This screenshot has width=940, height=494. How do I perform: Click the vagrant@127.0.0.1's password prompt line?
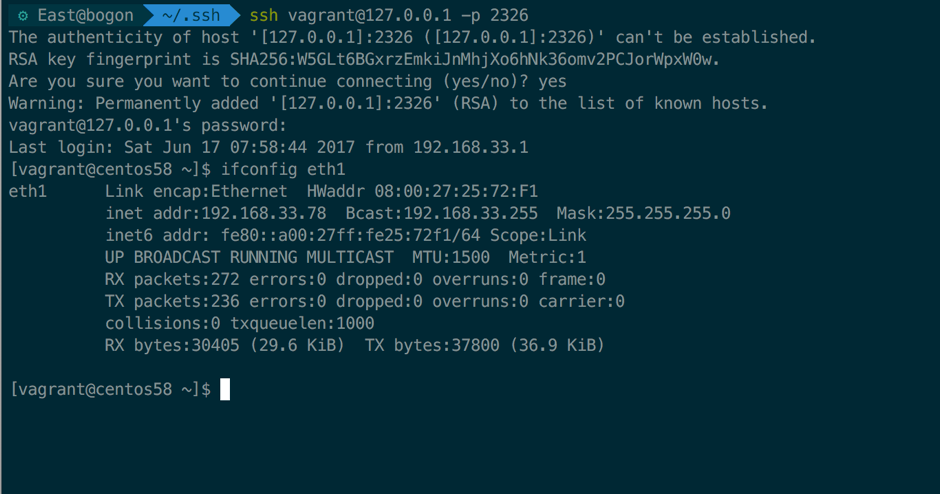click(147, 125)
